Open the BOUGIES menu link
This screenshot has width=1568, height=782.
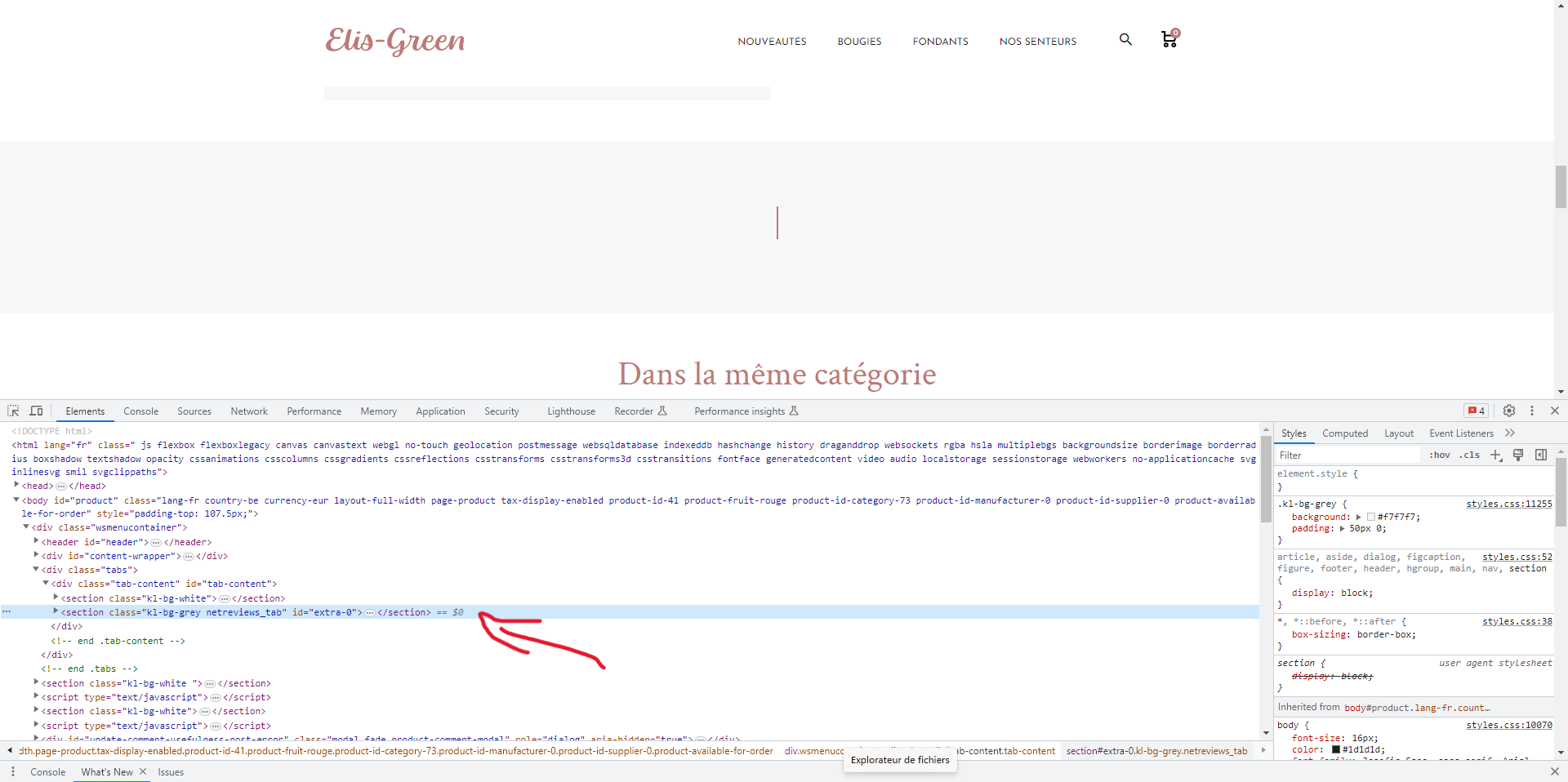(860, 41)
